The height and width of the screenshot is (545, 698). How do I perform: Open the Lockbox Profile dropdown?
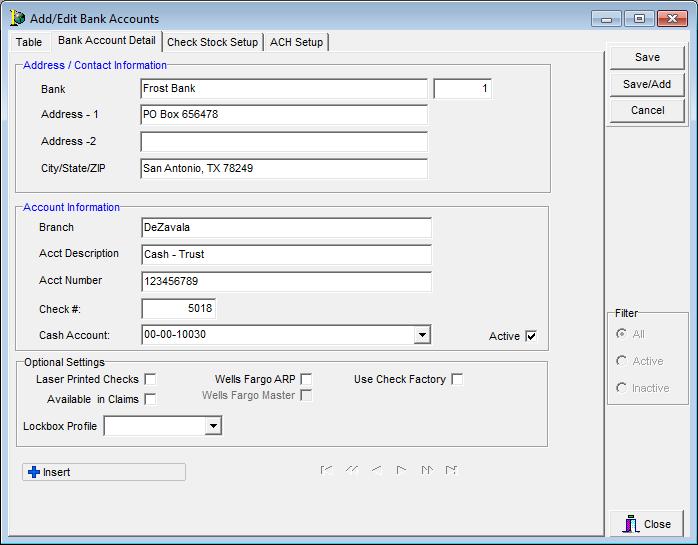212,427
